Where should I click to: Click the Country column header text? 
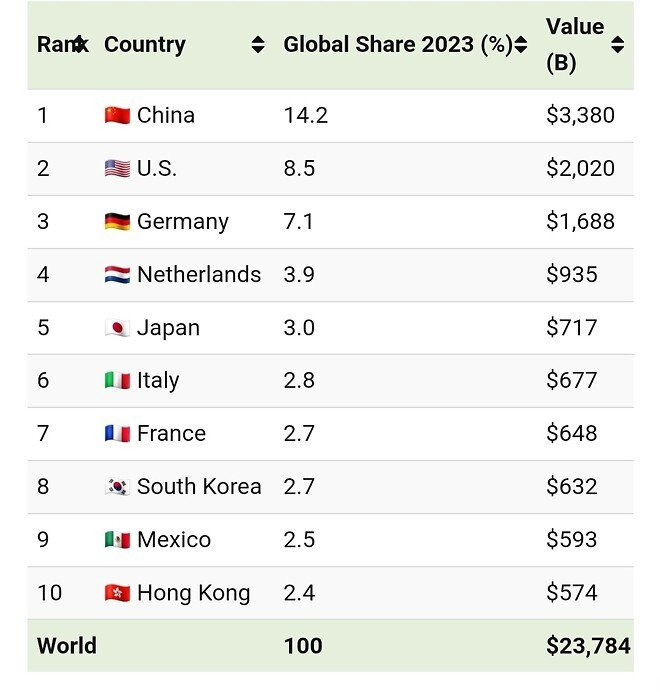[x=145, y=45]
